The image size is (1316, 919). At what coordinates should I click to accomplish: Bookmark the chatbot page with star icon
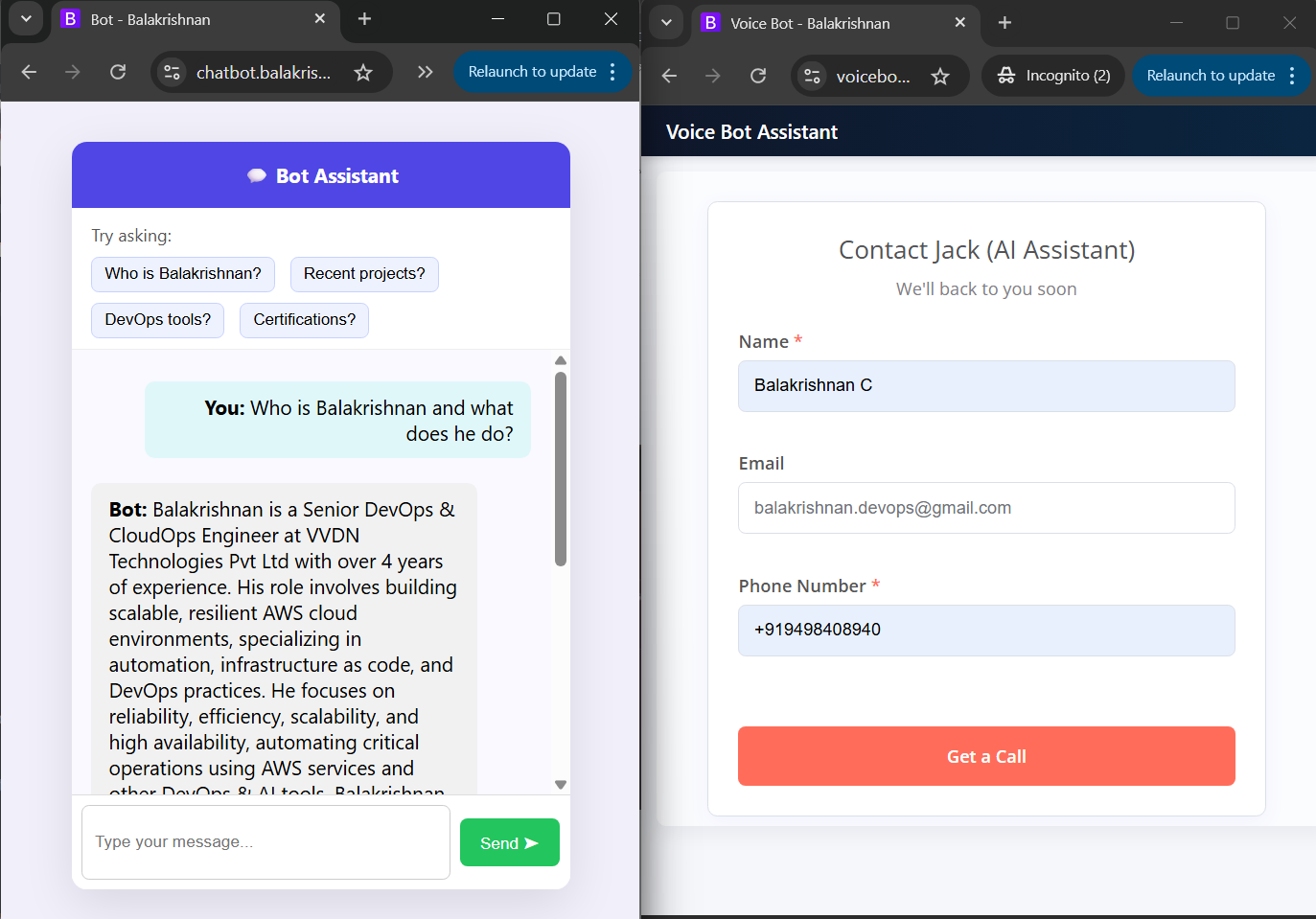point(363,72)
